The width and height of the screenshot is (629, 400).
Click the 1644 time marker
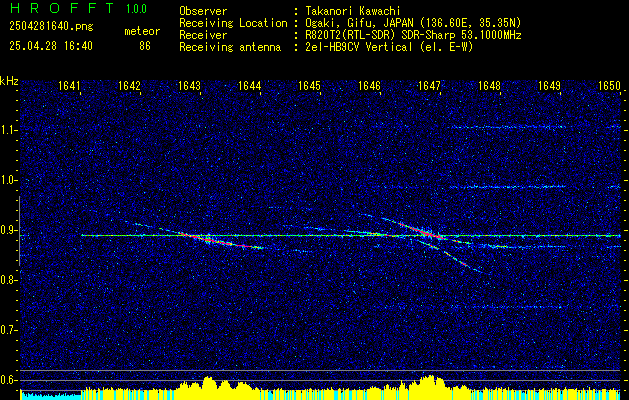pos(250,86)
